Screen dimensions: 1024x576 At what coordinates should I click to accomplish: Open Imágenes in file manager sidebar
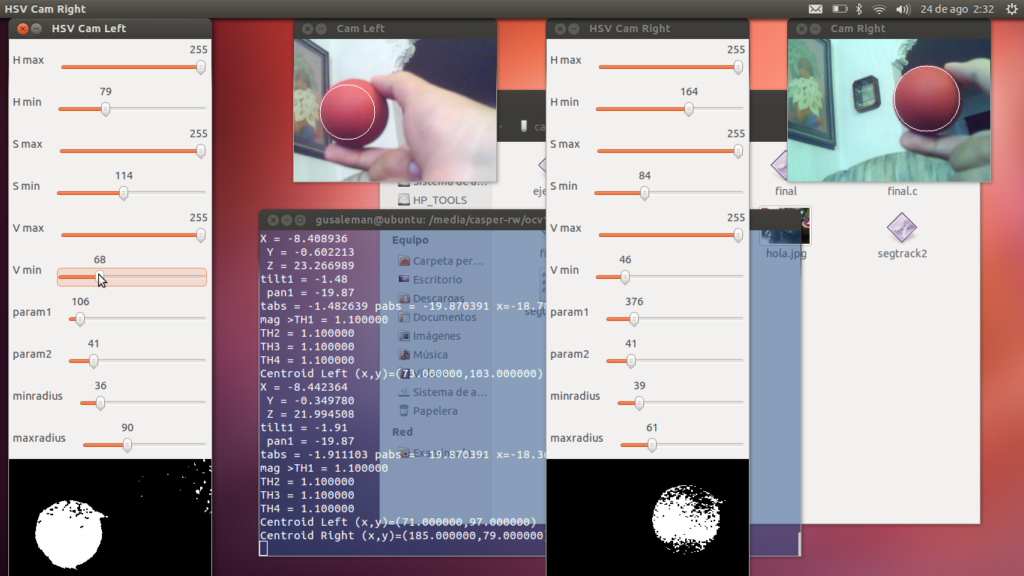point(430,336)
